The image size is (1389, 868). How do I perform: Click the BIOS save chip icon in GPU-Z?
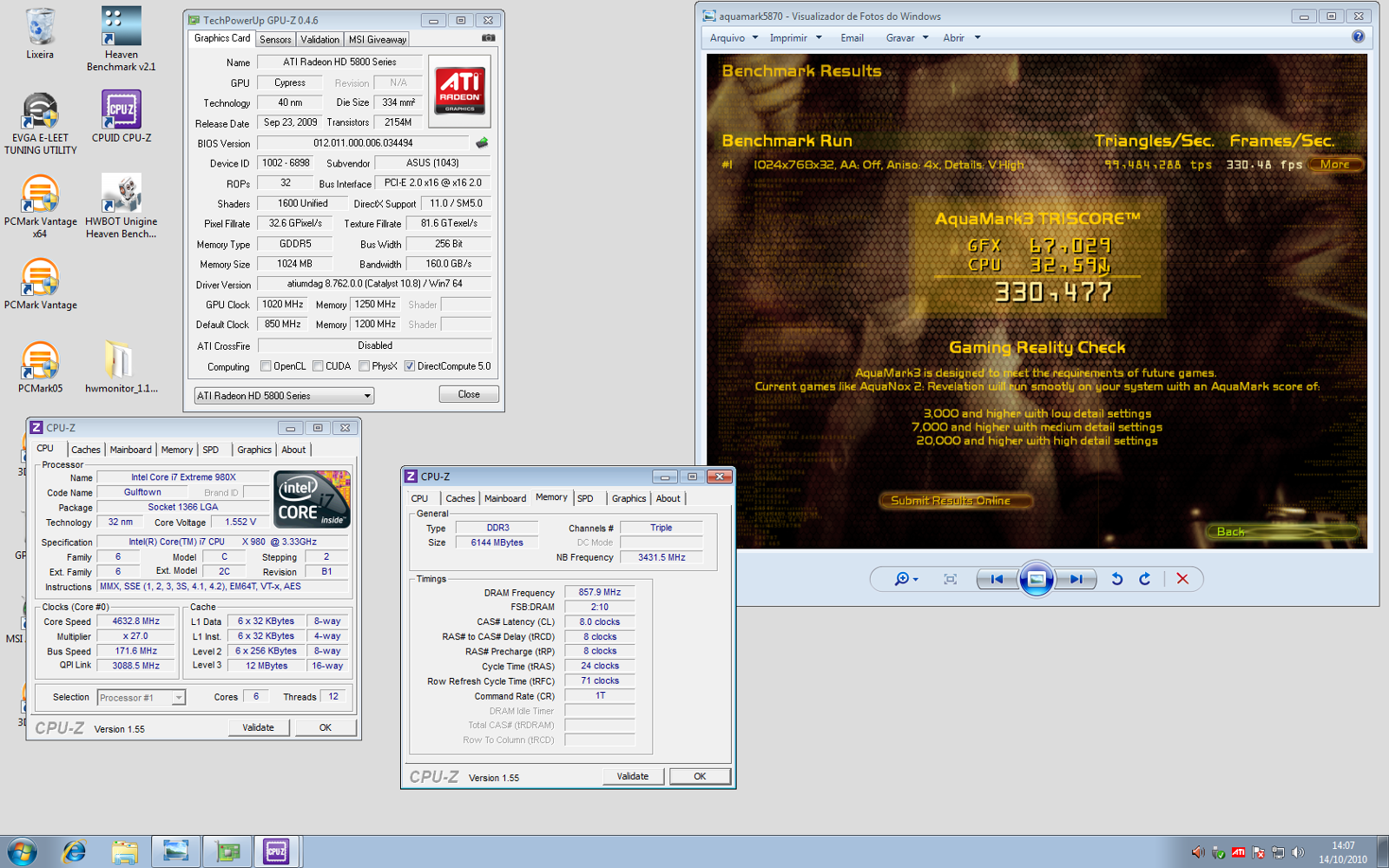482,142
